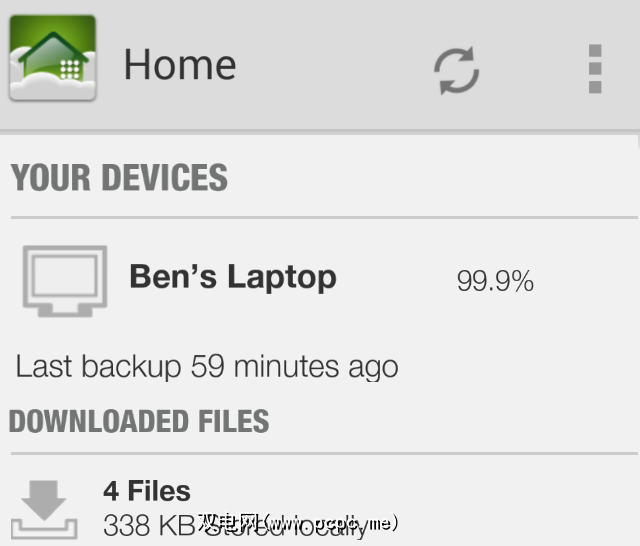The width and height of the screenshot is (640, 546).
Task: Tap the 338 KB stored locally line
Action: click(x=150, y=525)
